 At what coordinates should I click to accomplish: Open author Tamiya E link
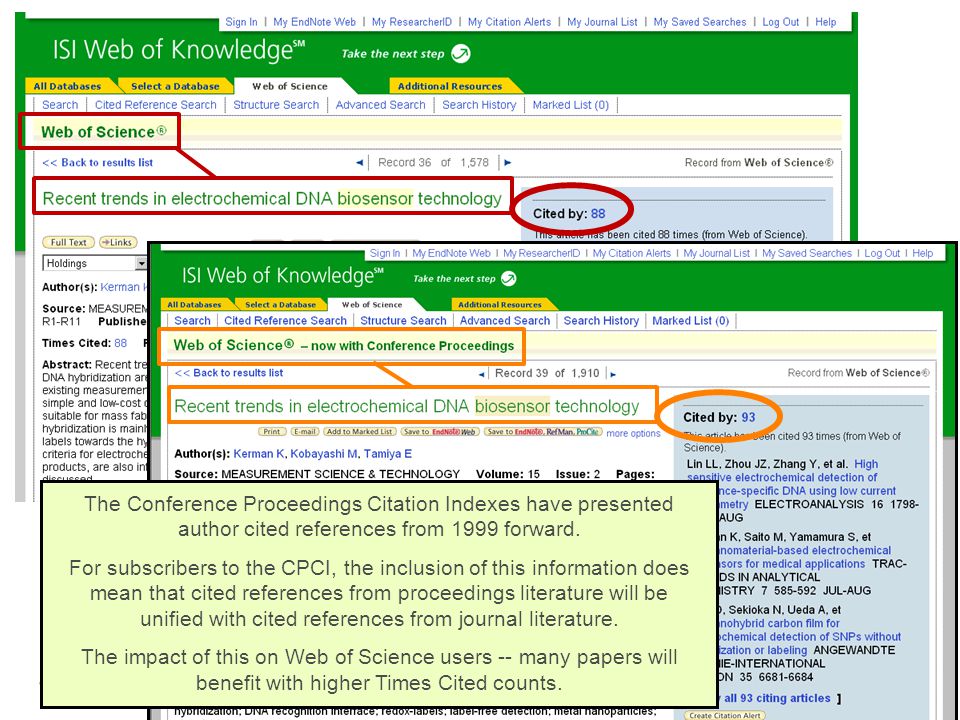pyautogui.click(x=388, y=454)
